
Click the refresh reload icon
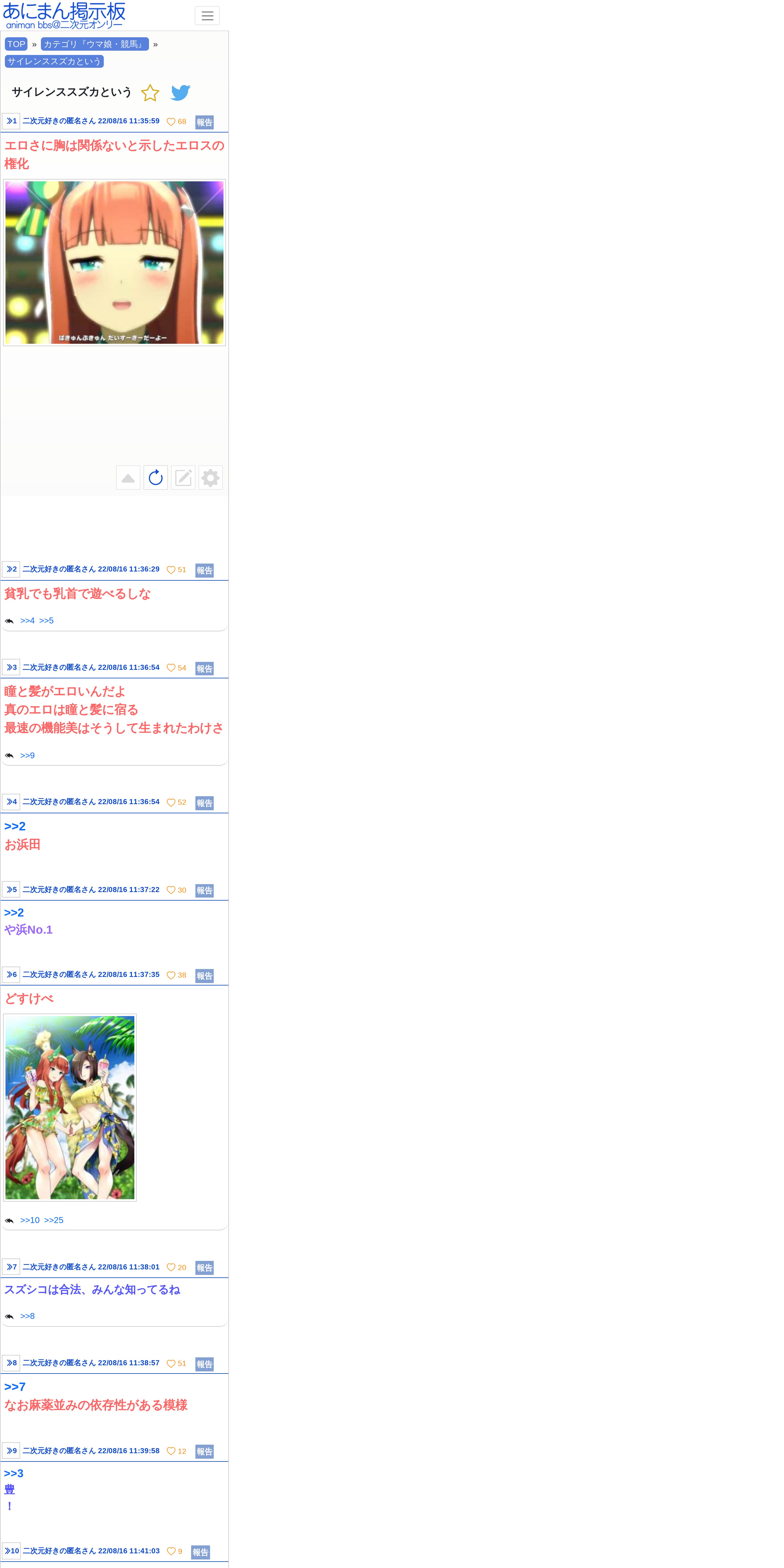(x=156, y=478)
